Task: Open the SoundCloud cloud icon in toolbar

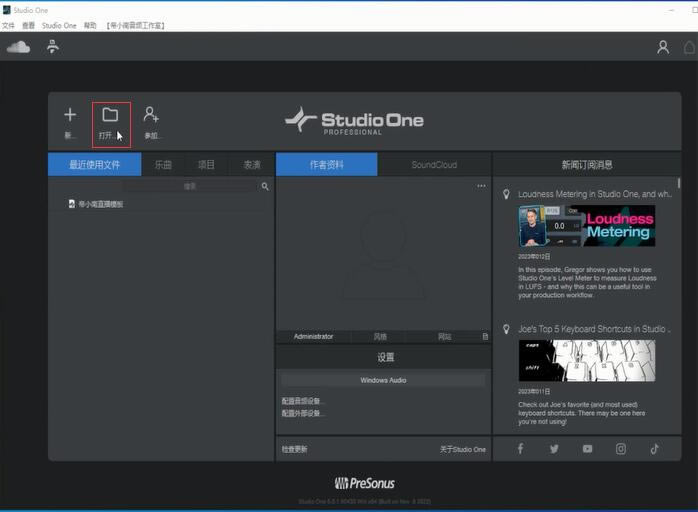Action: click(x=18, y=47)
